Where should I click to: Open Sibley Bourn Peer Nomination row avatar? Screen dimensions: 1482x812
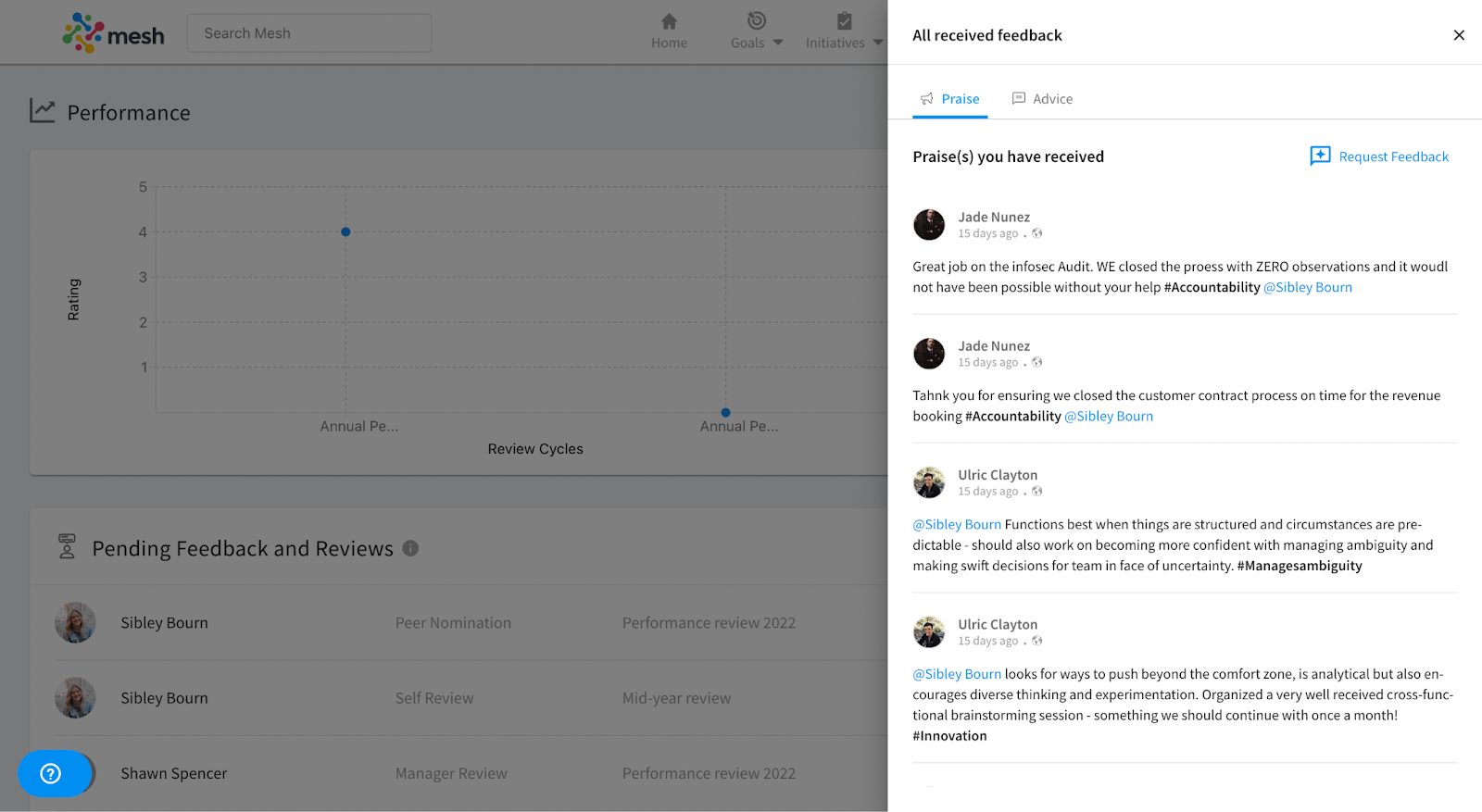click(x=75, y=622)
